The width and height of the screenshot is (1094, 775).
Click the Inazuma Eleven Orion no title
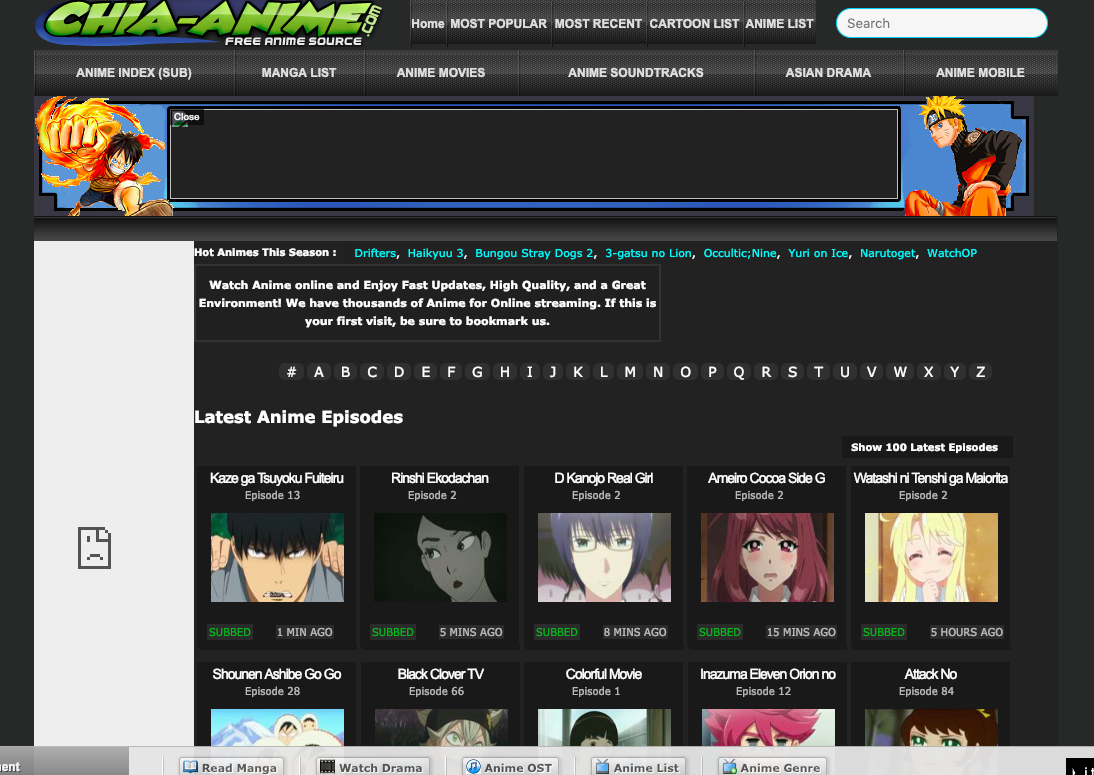[x=767, y=675]
